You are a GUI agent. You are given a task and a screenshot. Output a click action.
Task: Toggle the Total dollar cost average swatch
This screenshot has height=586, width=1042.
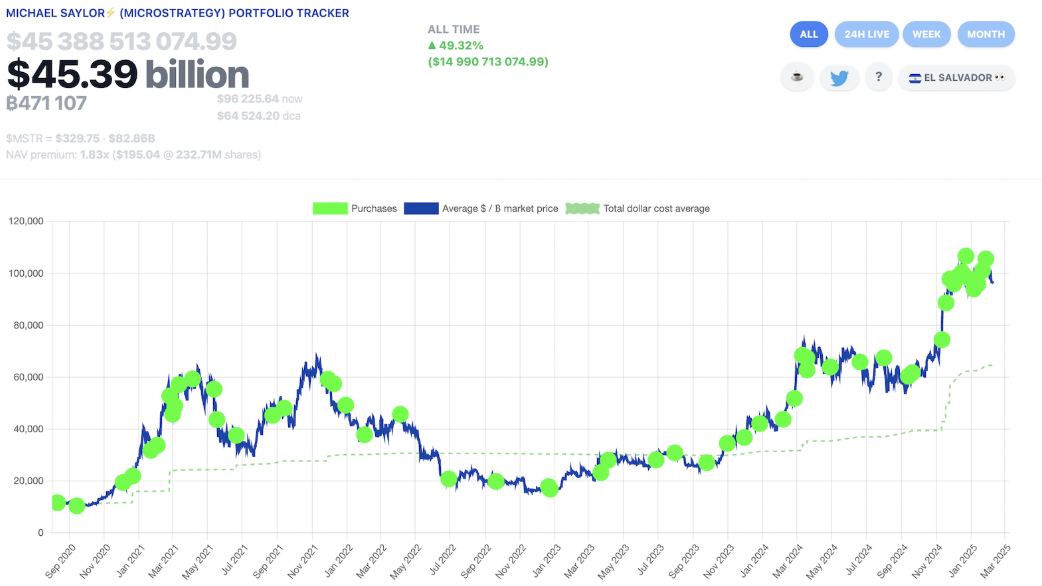click(x=582, y=209)
